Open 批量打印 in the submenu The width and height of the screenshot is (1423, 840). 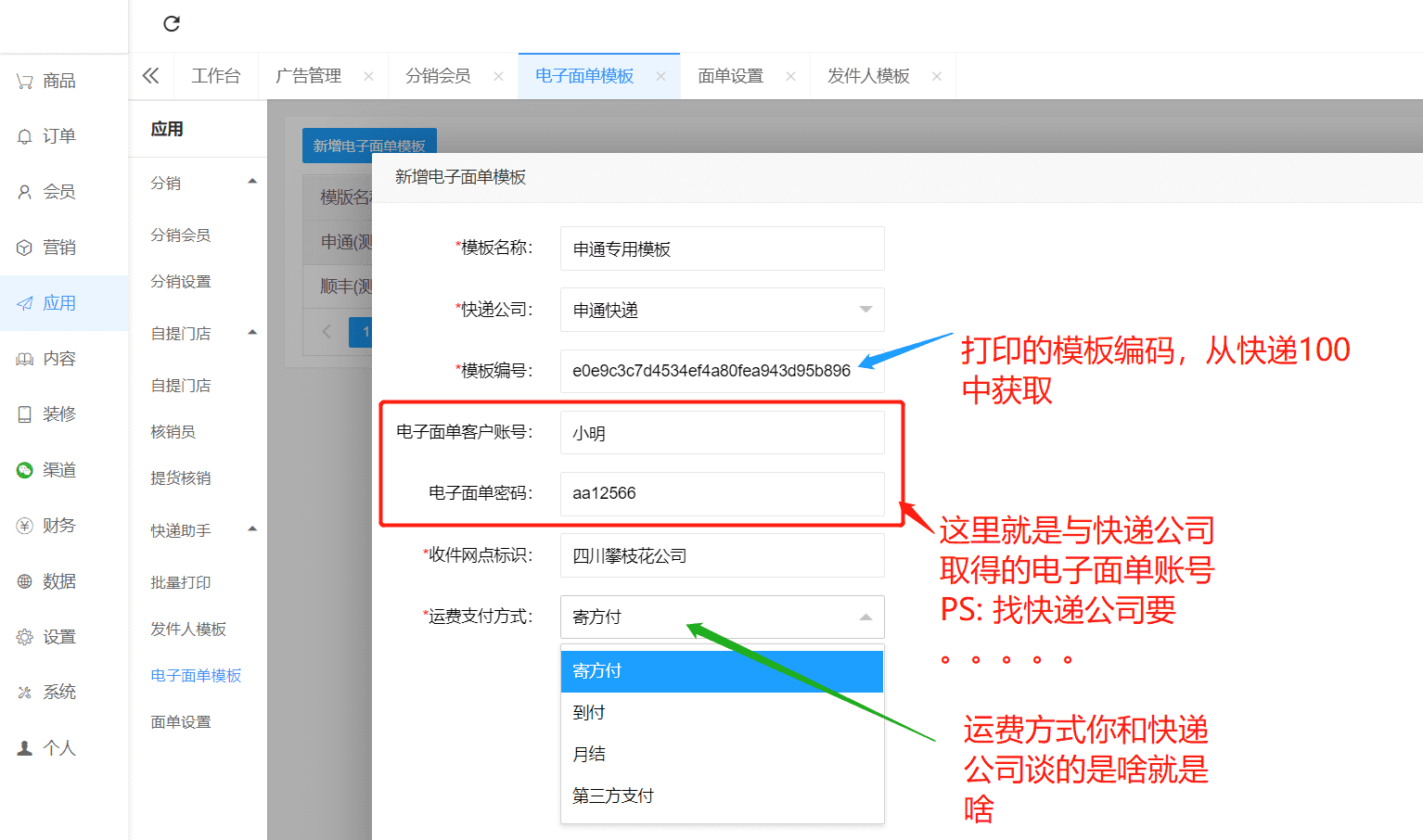point(181,582)
